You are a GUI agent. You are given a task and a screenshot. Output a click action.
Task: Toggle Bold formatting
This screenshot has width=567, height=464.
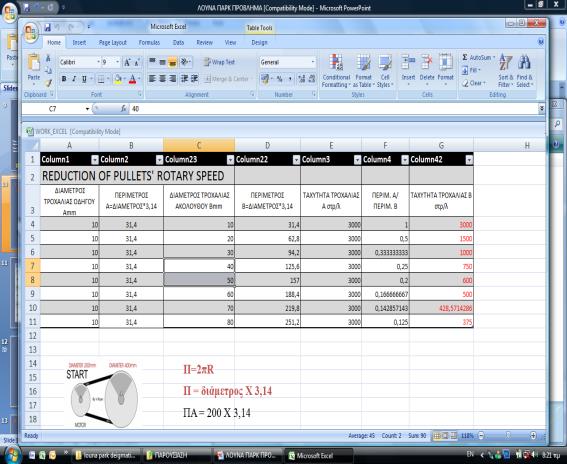click(64, 79)
